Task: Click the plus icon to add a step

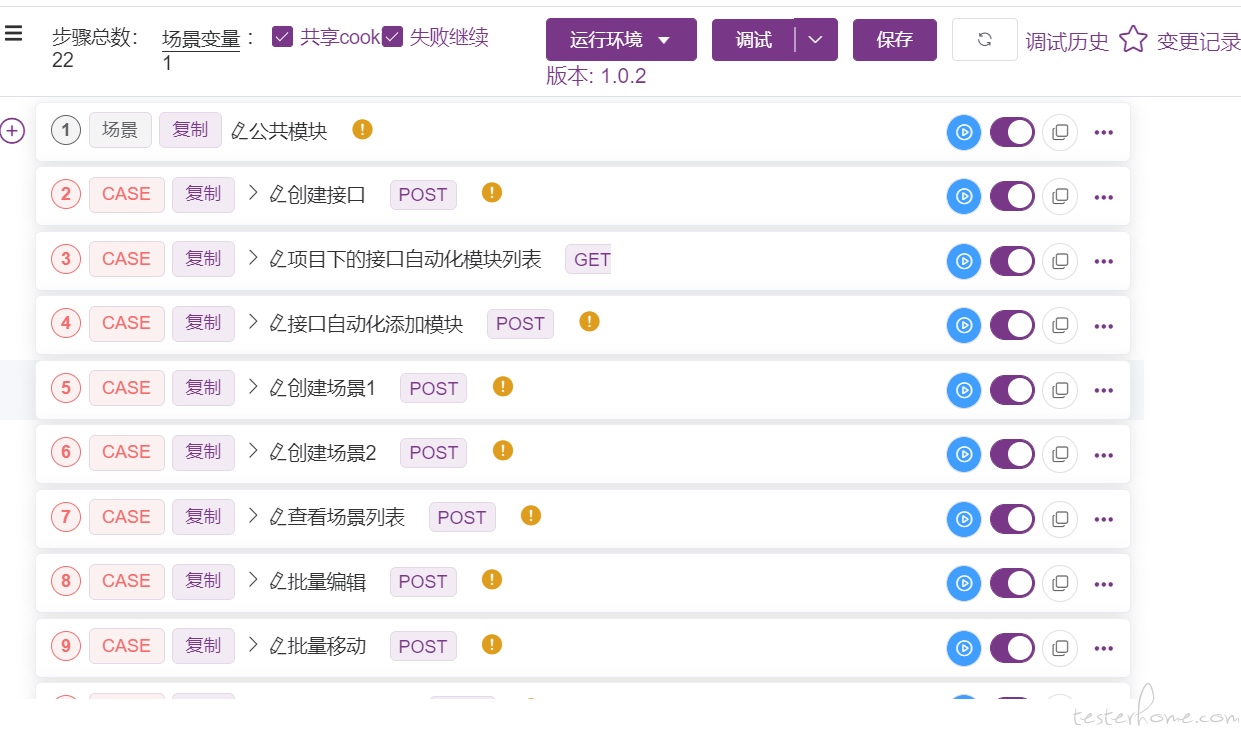Action: [x=12, y=131]
